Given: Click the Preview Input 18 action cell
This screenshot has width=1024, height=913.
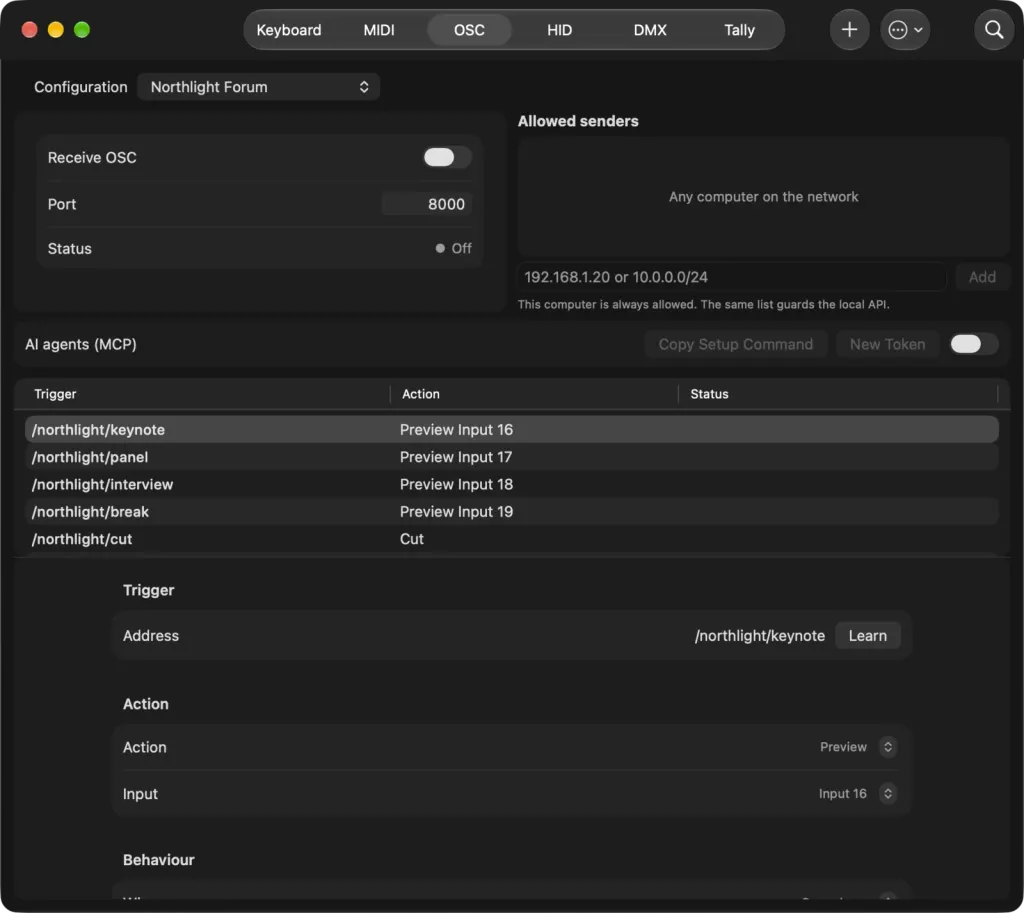Looking at the screenshot, I should [x=456, y=485].
